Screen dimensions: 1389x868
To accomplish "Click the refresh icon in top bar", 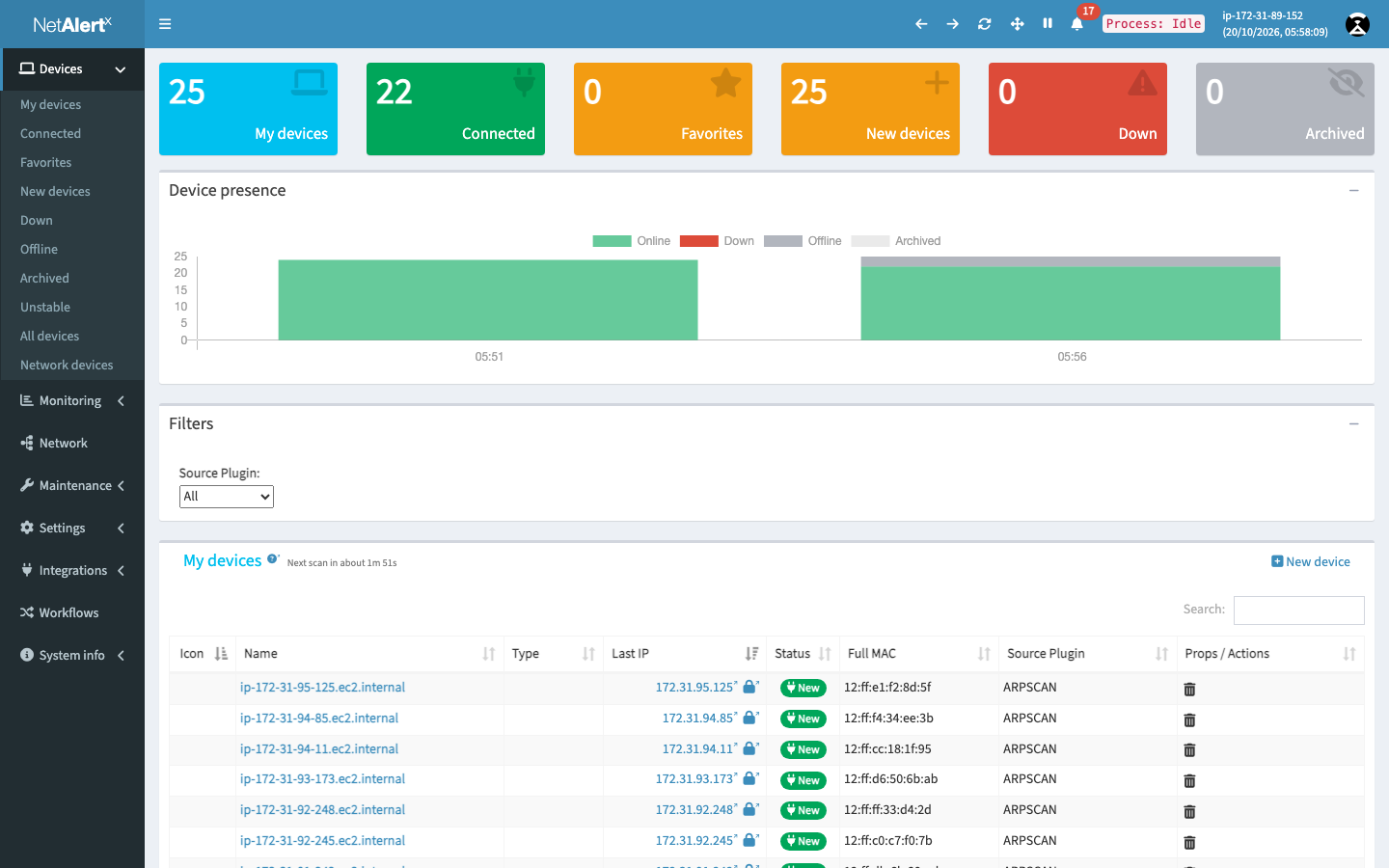I will point(984,24).
